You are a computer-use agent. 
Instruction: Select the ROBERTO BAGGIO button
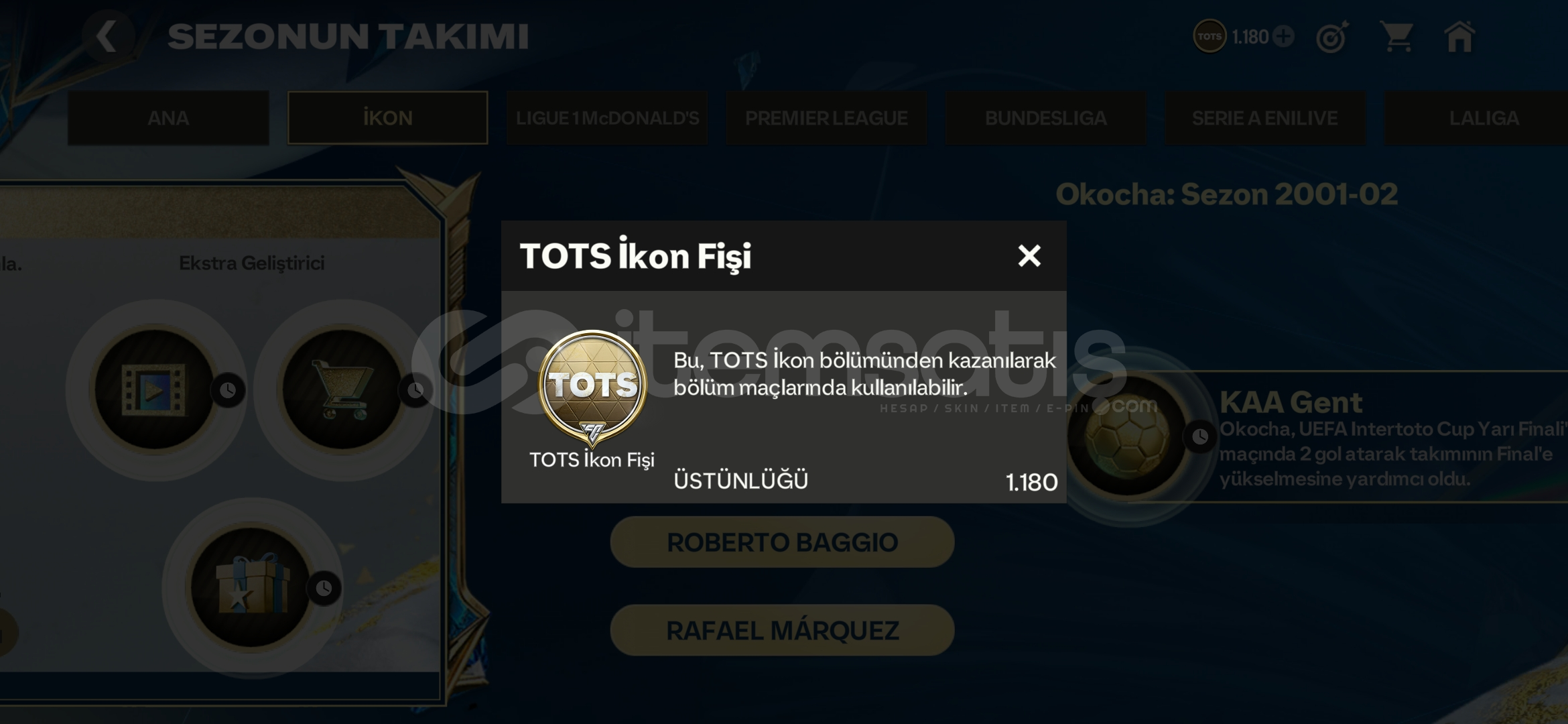(782, 542)
